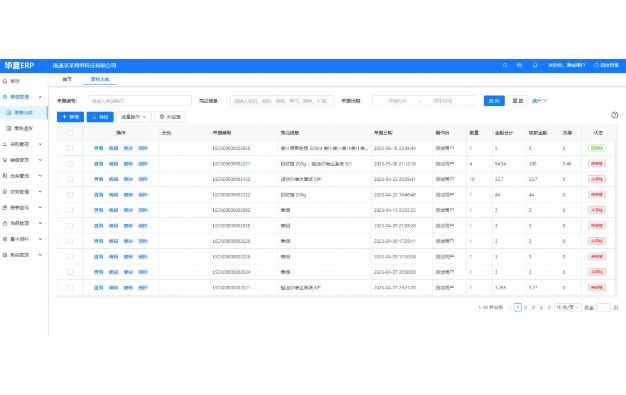Click the blue 查询 search button
626x395 pixels.
(x=494, y=101)
